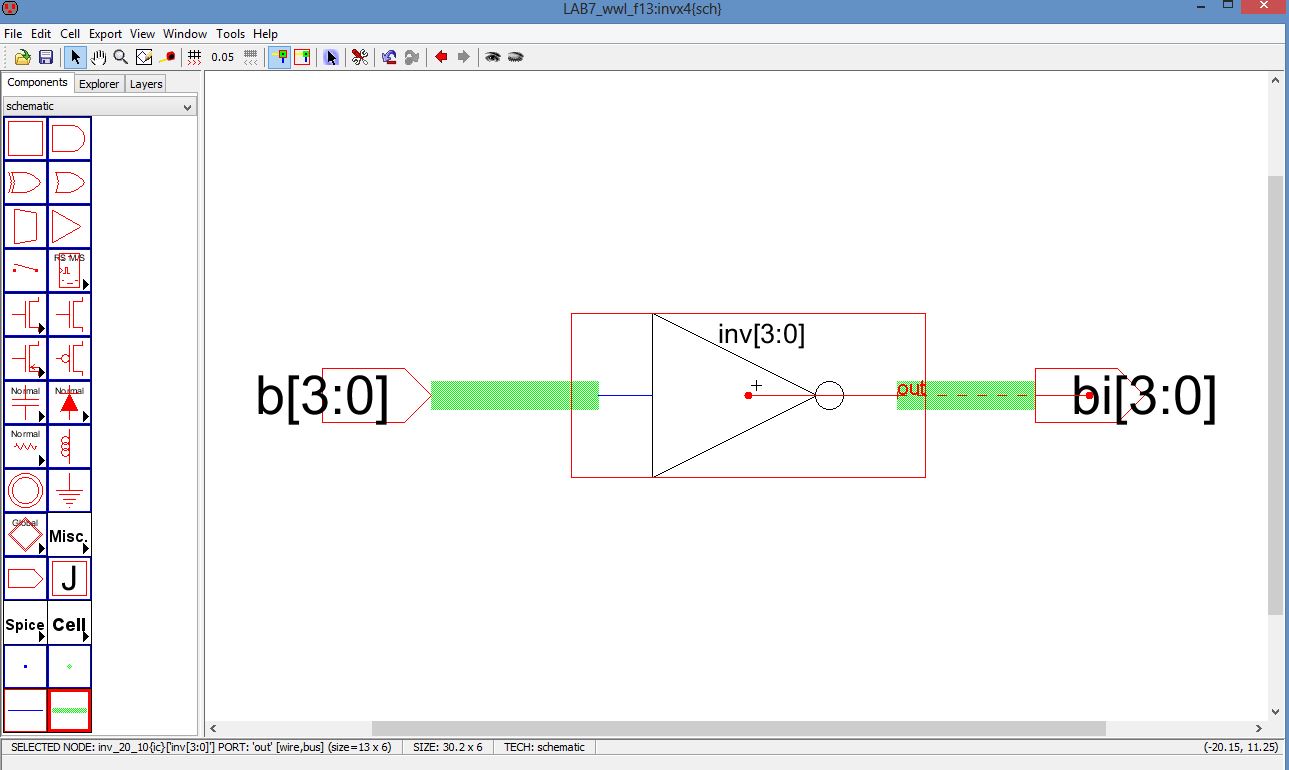Click the open eye visibility icon
The height and width of the screenshot is (770, 1289).
(x=493, y=57)
